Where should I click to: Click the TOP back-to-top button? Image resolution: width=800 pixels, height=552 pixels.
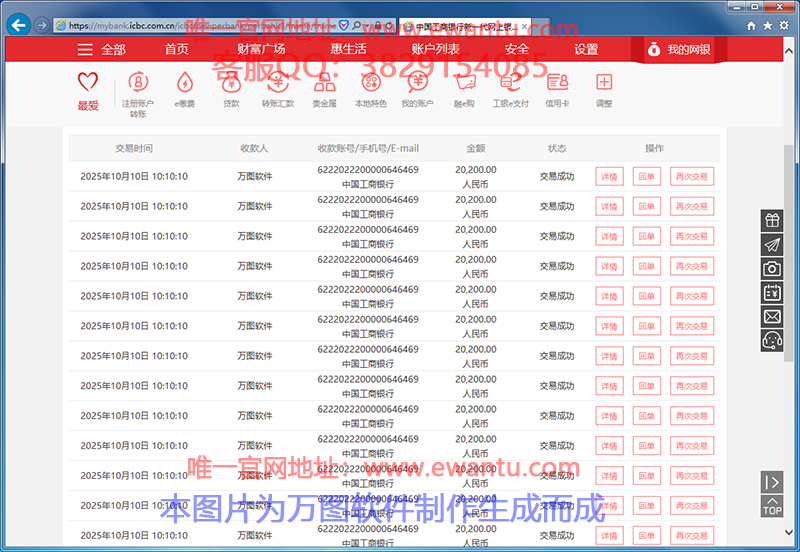772,507
